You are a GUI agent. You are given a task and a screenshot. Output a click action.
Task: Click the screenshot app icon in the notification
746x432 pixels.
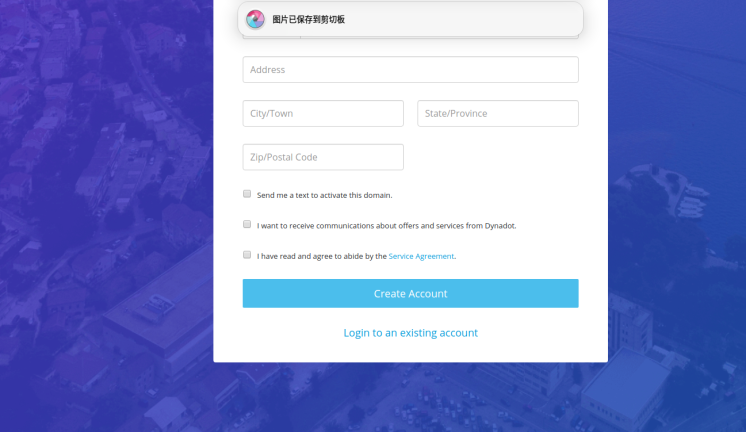pyautogui.click(x=255, y=19)
